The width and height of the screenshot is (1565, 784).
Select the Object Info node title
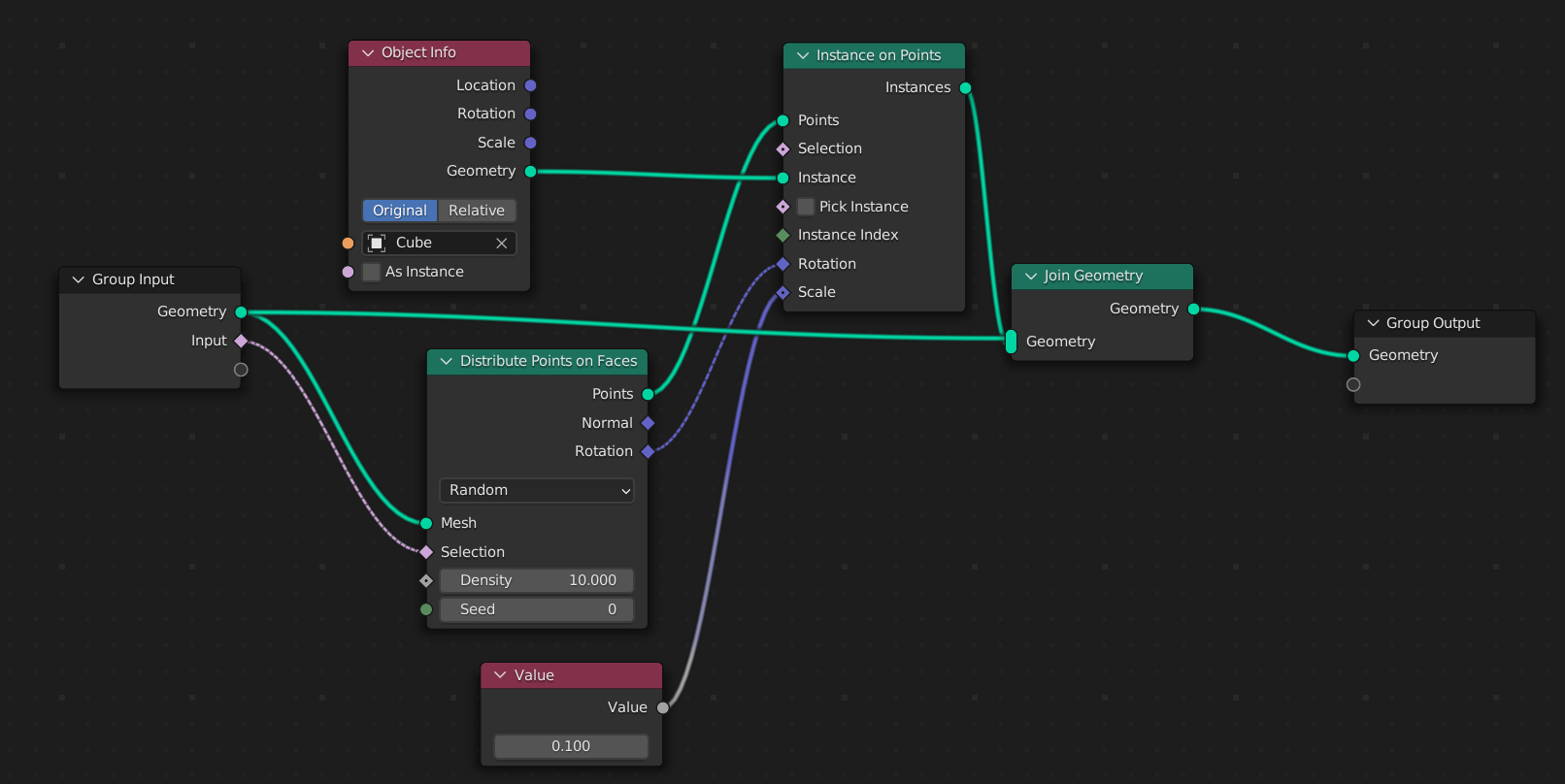(x=418, y=52)
